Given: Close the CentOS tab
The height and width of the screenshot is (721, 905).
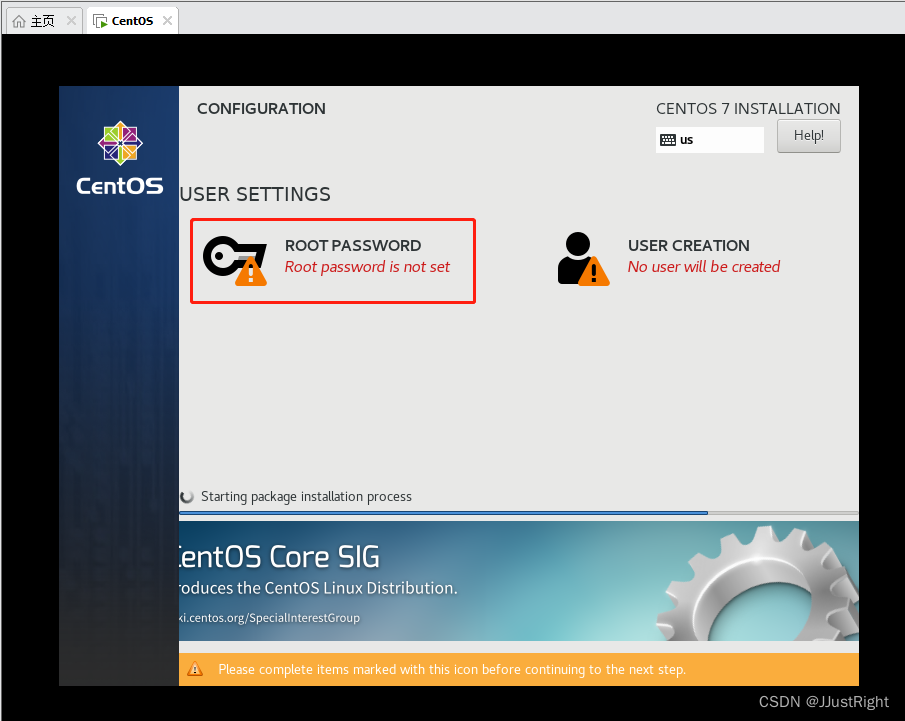Looking at the screenshot, I should point(167,21).
